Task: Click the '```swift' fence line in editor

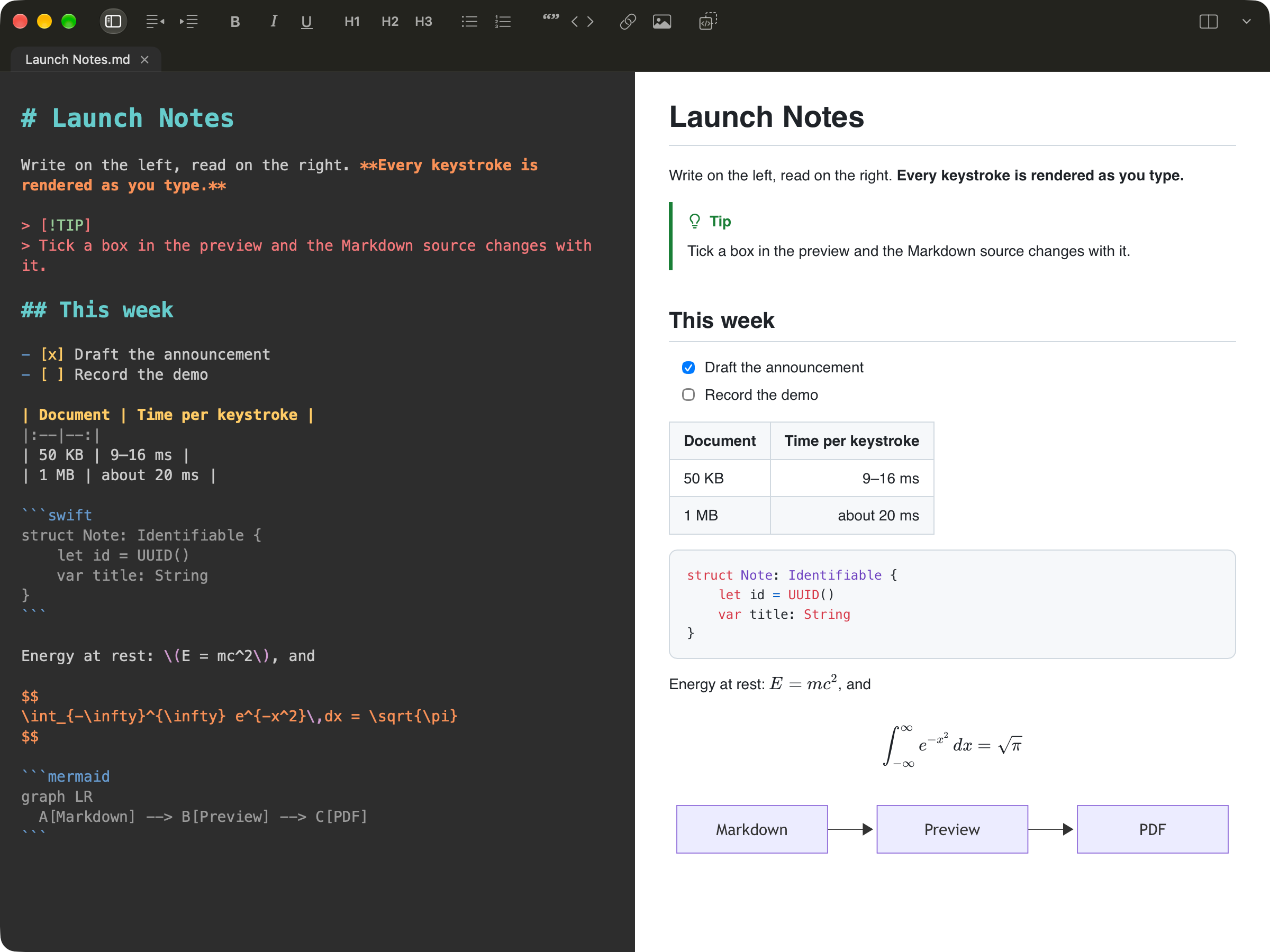Action: [x=56, y=515]
